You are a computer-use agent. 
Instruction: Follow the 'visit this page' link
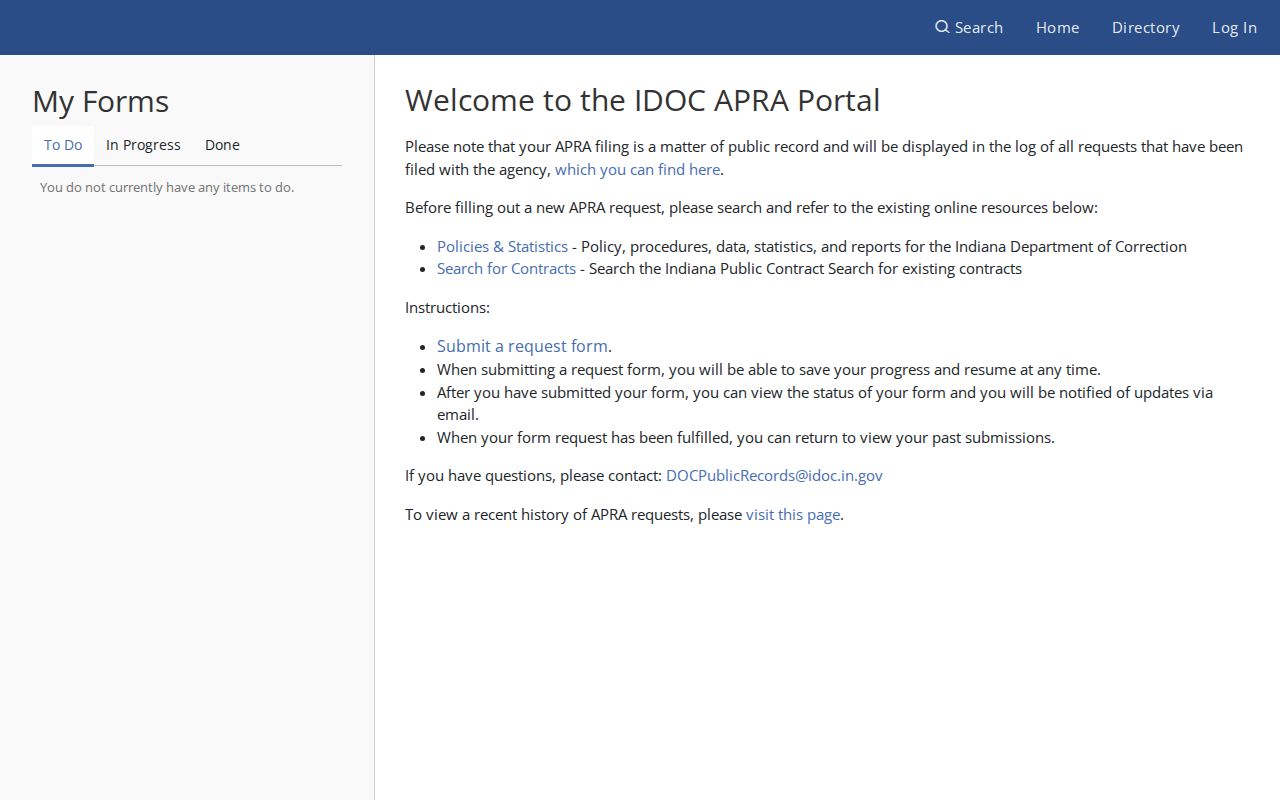coord(792,514)
